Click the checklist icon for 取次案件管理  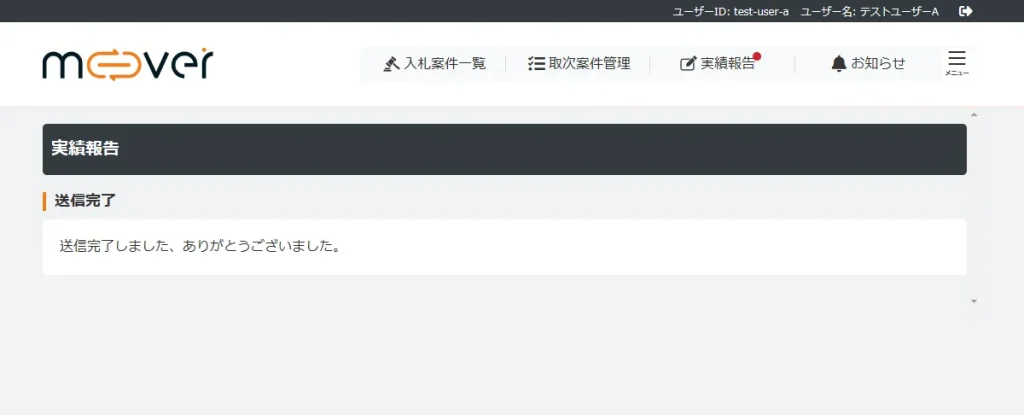point(536,64)
